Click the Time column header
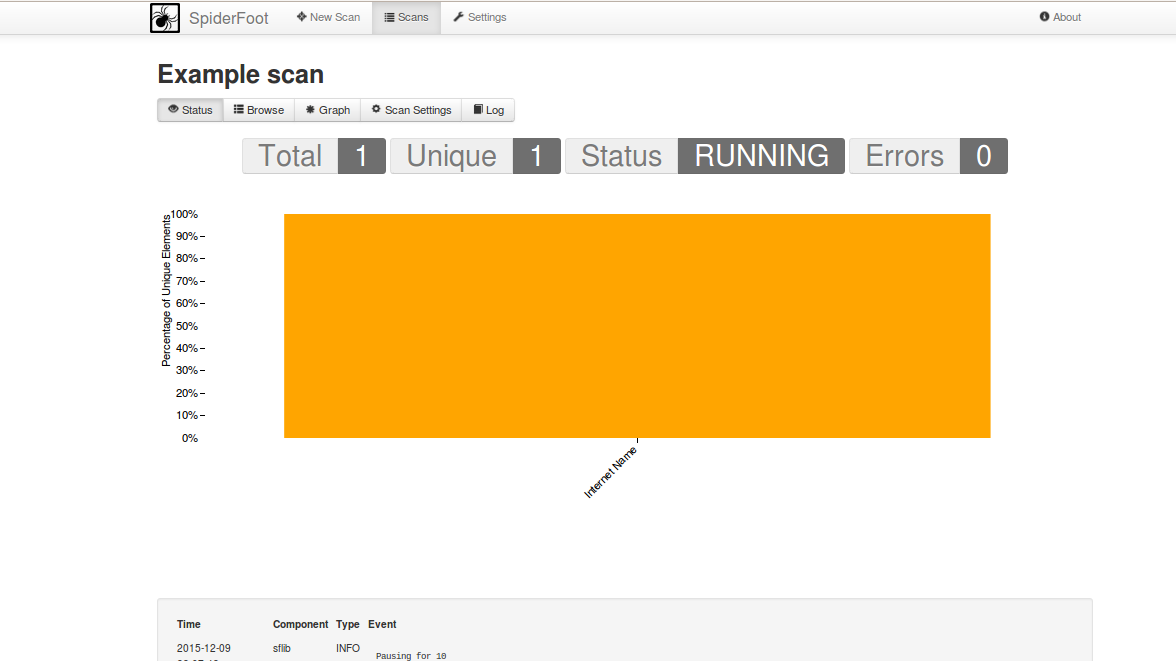1176x661 pixels. point(189,624)
